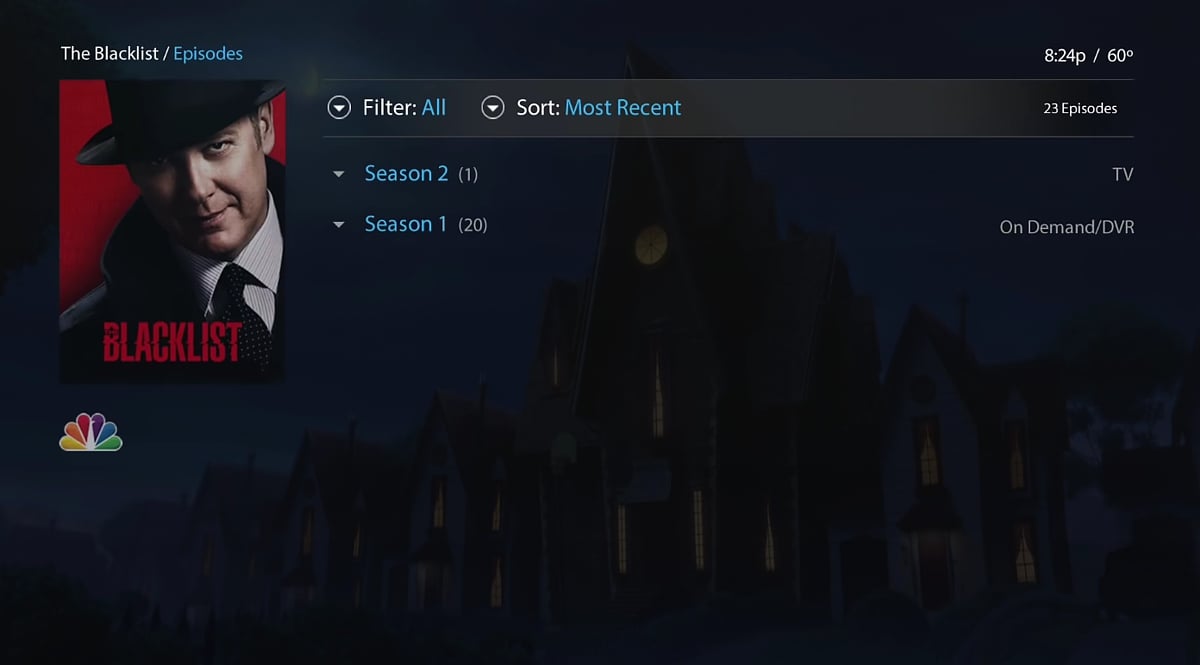Click the NBC peacock logo
Screen dimensions: 1200x665
(x=90, y=431)
